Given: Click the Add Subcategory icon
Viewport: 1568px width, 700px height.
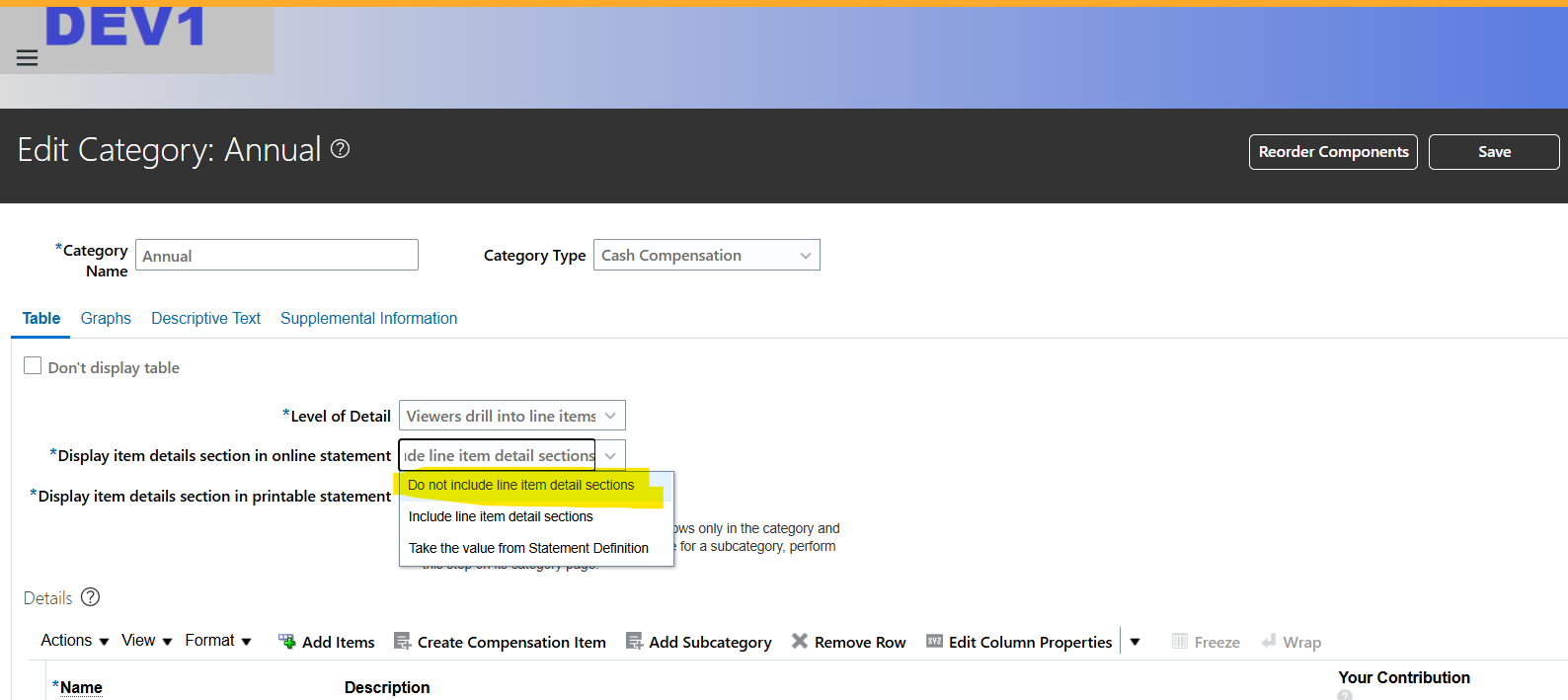Looking at the screenshot, I should (x=634, y=642).
